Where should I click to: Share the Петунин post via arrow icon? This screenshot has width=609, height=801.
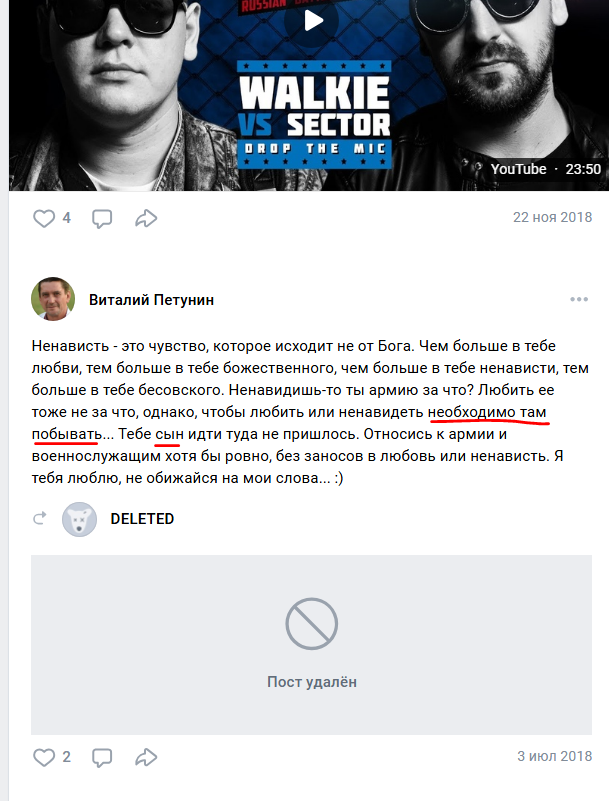pos(146,756)
